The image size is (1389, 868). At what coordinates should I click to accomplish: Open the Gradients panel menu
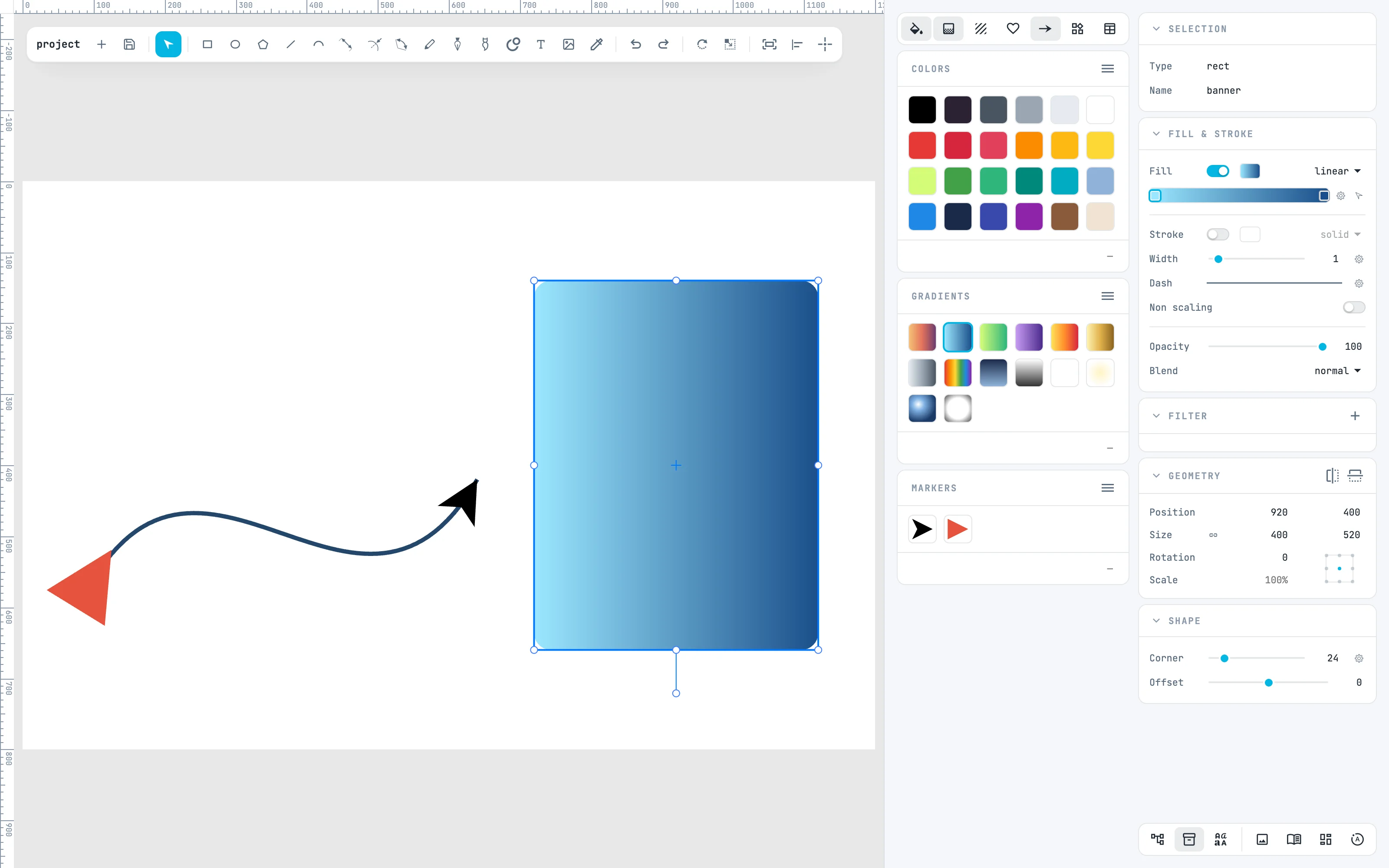[x=1108, y=296]
